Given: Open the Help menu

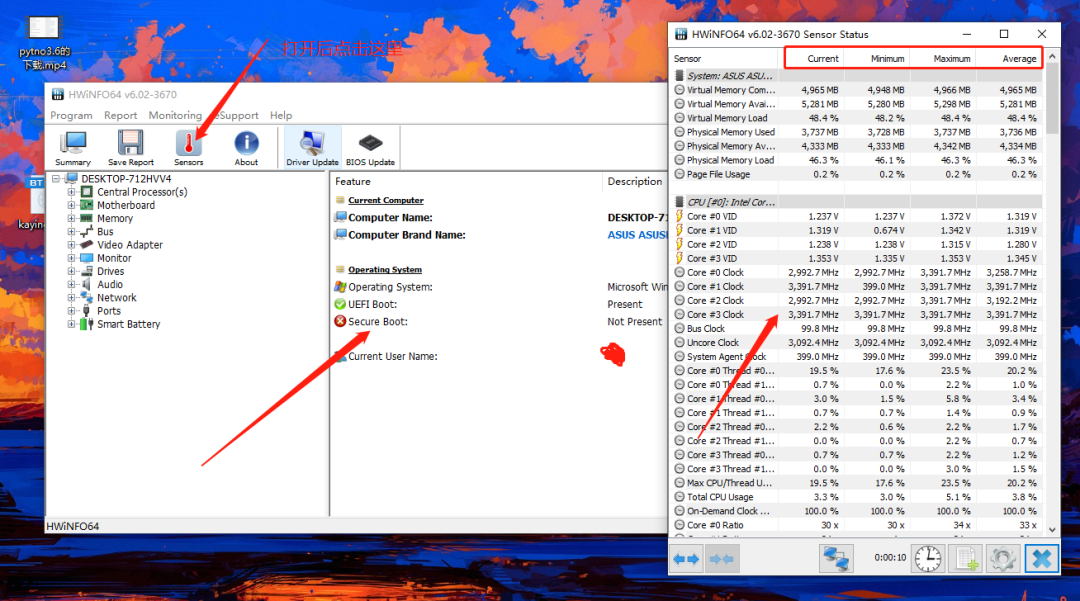Looking at the screenshot, I should click(281, 116).
